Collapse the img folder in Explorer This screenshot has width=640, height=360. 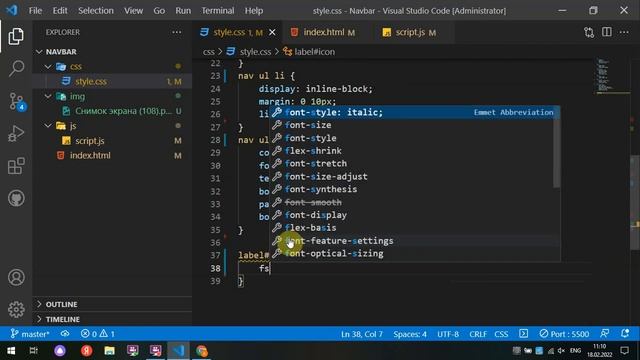coord(112,96)
